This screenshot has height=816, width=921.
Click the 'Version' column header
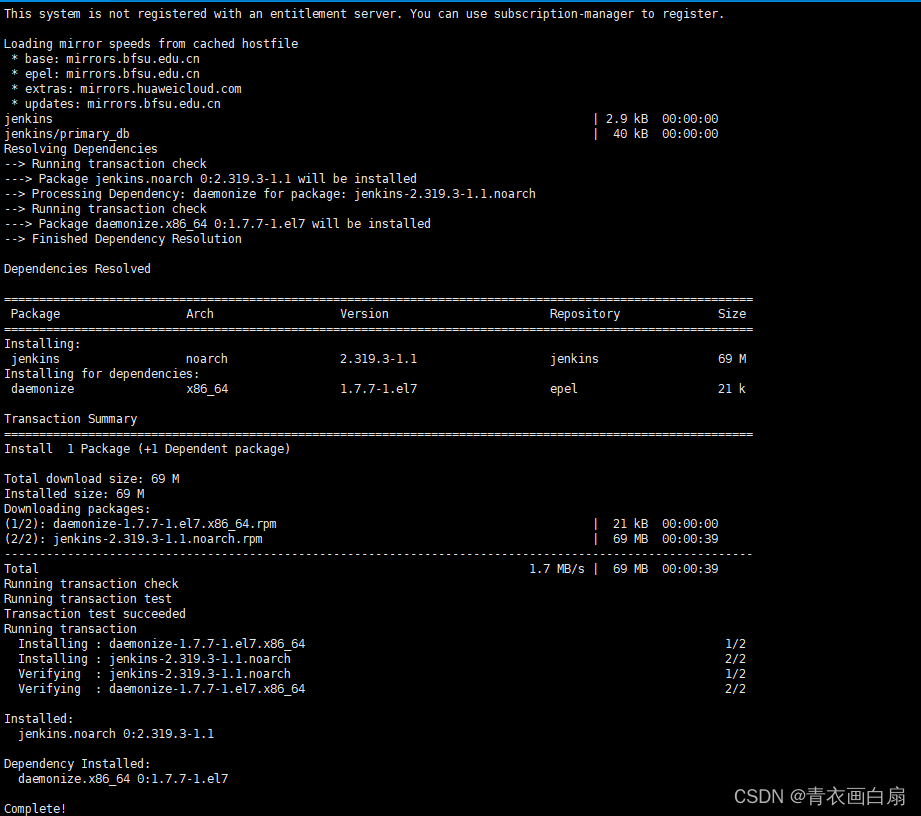(364, 314)
